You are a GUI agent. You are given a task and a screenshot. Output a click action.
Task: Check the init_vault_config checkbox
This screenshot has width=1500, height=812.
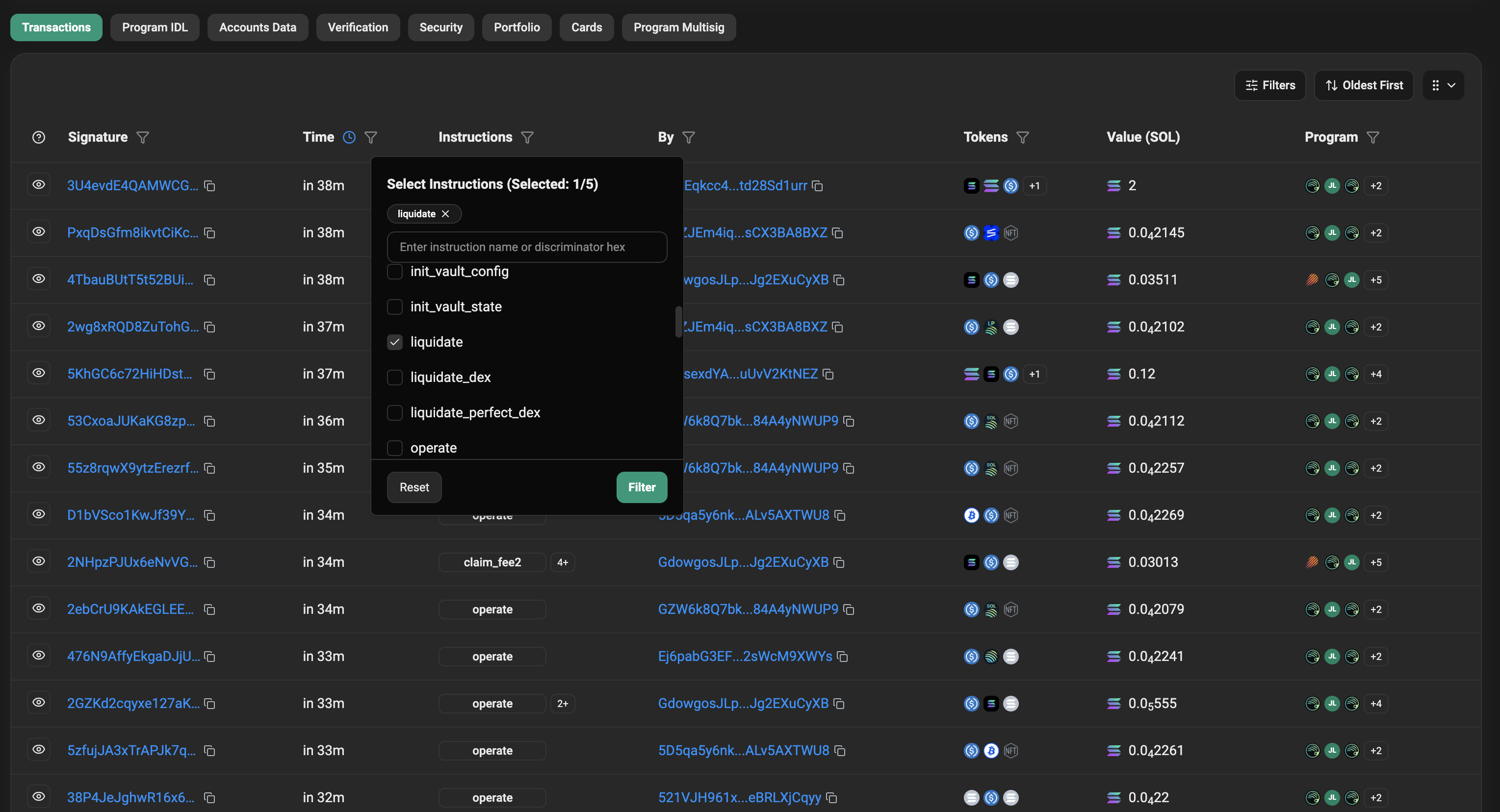(395, 272)
